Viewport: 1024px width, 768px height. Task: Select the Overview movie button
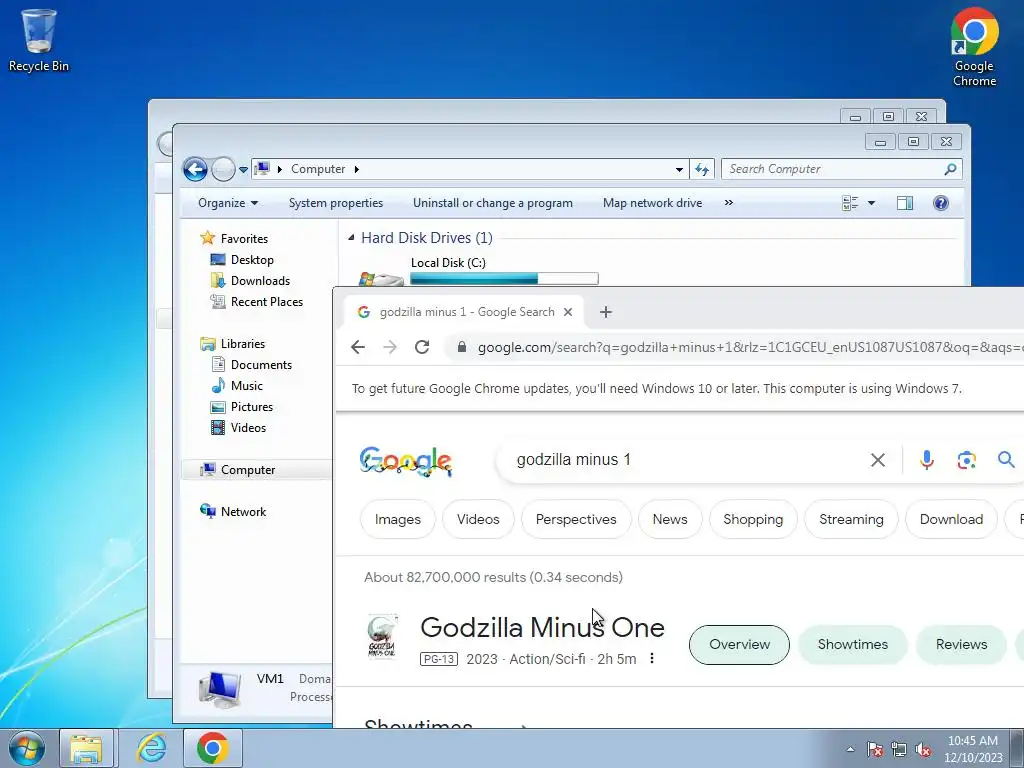point(739,645)
